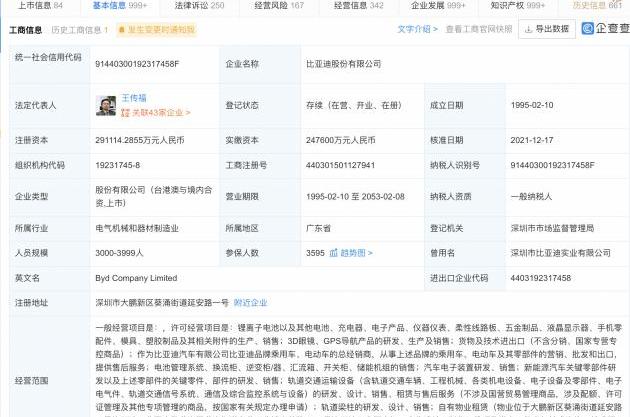The width and height of the screenshot is (630, 417).
Task: Click staff size 3000-3999人
Action: 119,253
